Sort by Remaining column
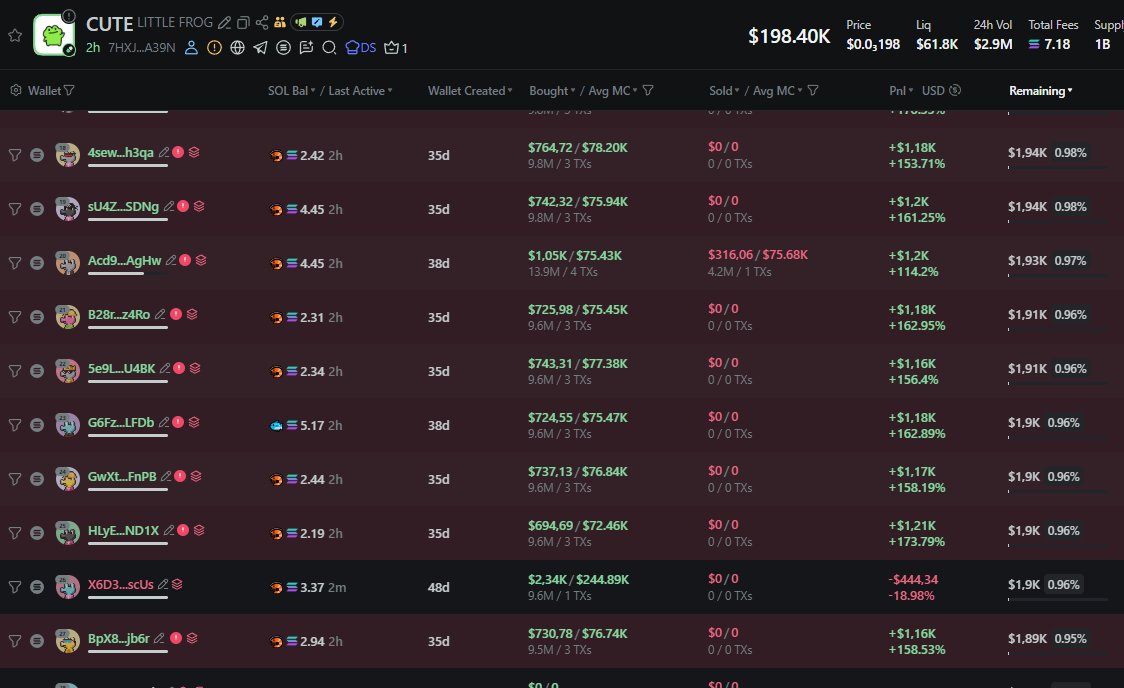The width and height of the screenshot is (1124, 688). click(x=1040, y=90)
